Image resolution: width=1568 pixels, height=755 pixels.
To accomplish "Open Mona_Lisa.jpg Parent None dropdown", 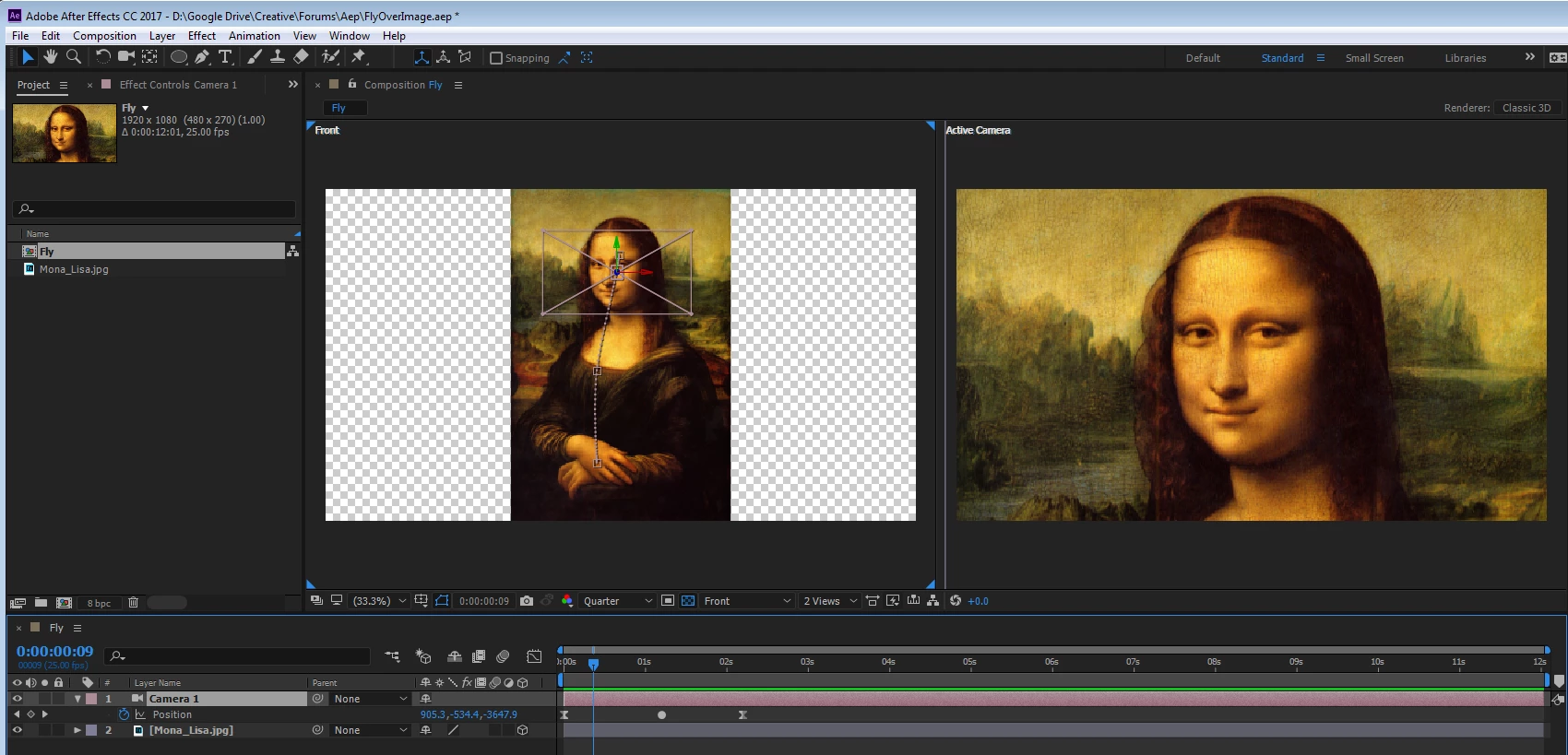I will pyautogui.click(x=370, y=730).
